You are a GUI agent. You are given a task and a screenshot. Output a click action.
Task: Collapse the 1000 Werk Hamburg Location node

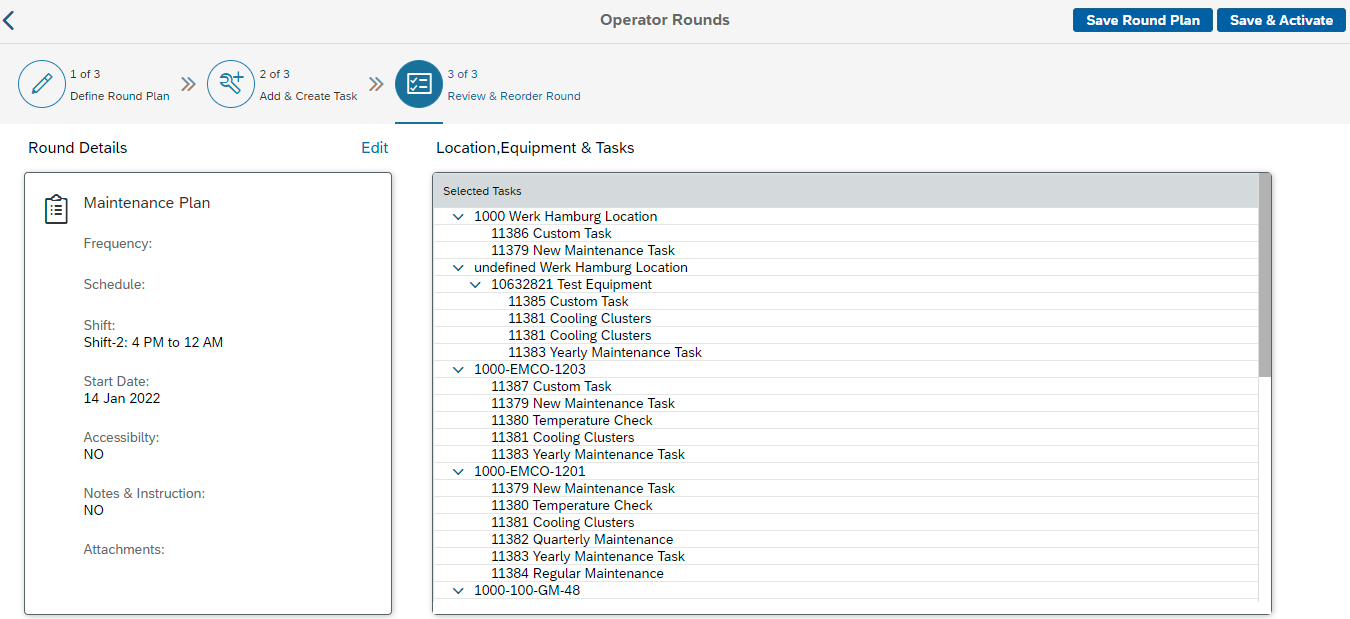coord(458,217)
